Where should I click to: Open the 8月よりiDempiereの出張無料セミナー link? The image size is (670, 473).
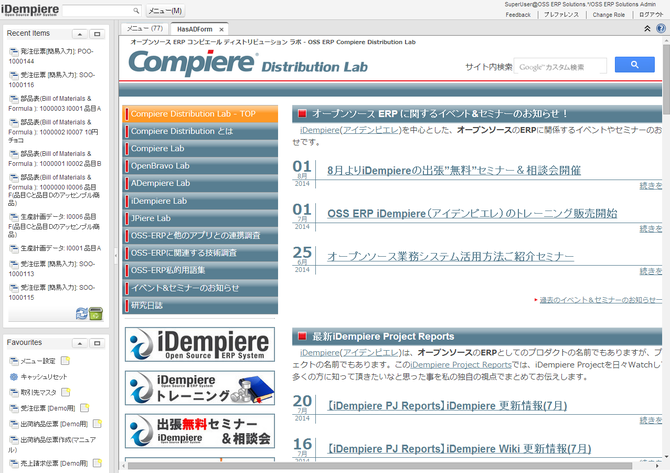[x=454, y=170]
